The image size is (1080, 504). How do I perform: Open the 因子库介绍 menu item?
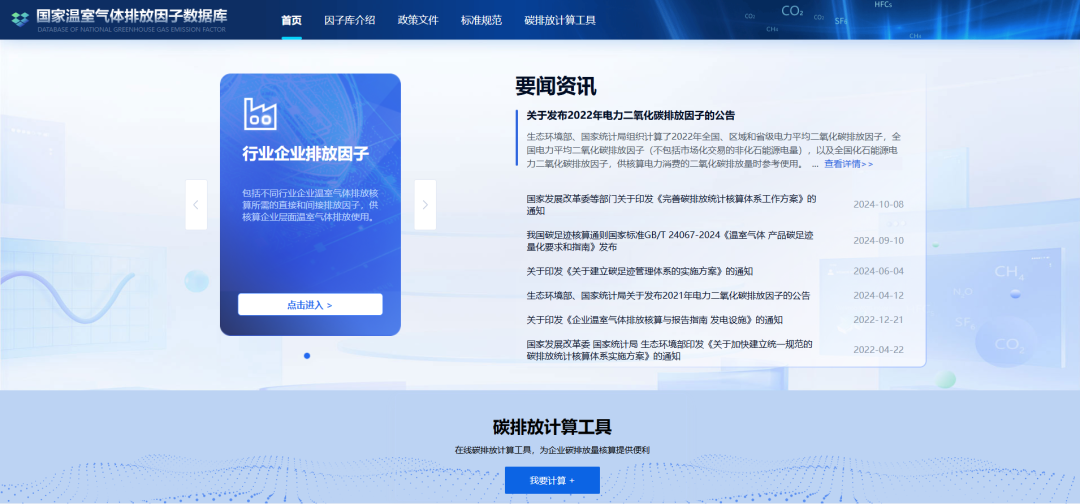350,20
